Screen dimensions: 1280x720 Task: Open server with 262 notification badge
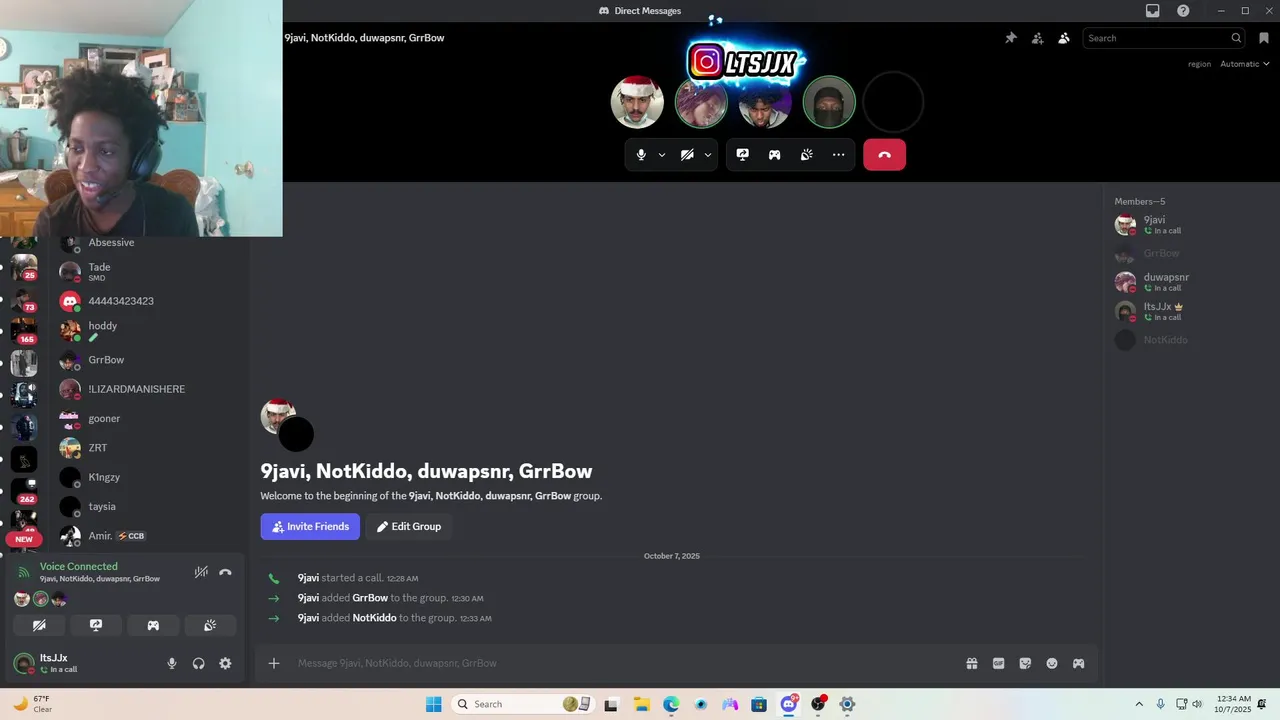point(24,491)
